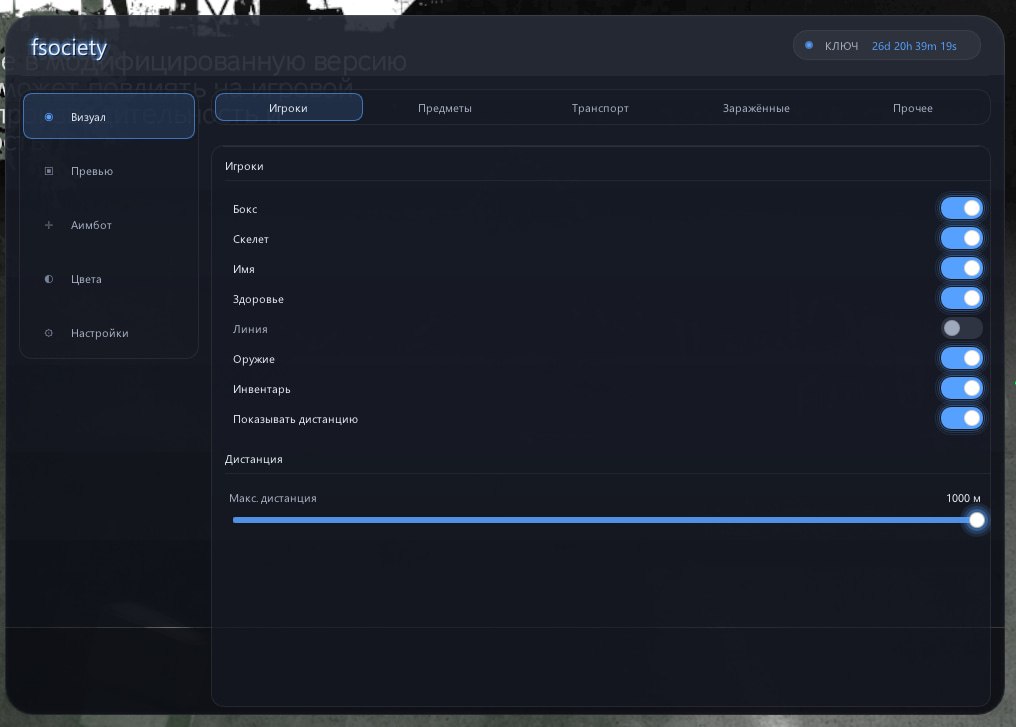Toggle the Имя switch off

pos(962,268)
